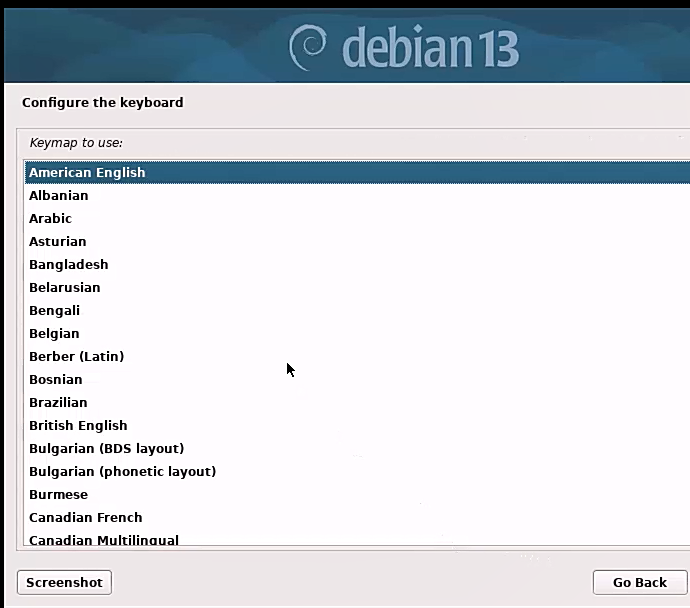Select the Bangladesh keymap
This screenshot has height=608, width=690.
click(68, 264)
